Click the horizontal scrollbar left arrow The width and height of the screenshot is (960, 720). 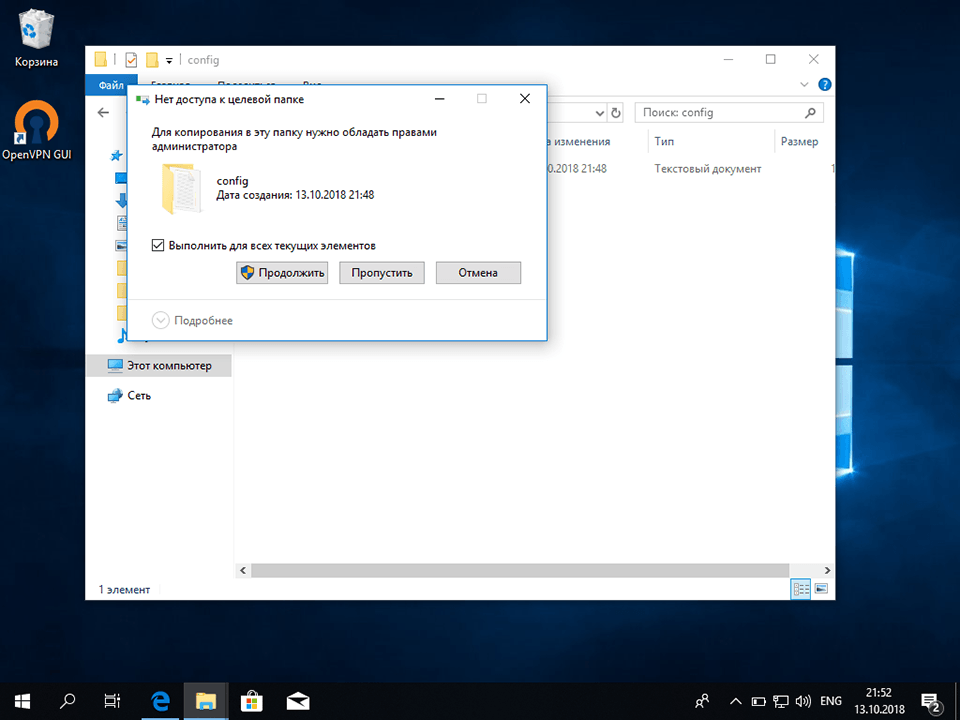(243, 570)
